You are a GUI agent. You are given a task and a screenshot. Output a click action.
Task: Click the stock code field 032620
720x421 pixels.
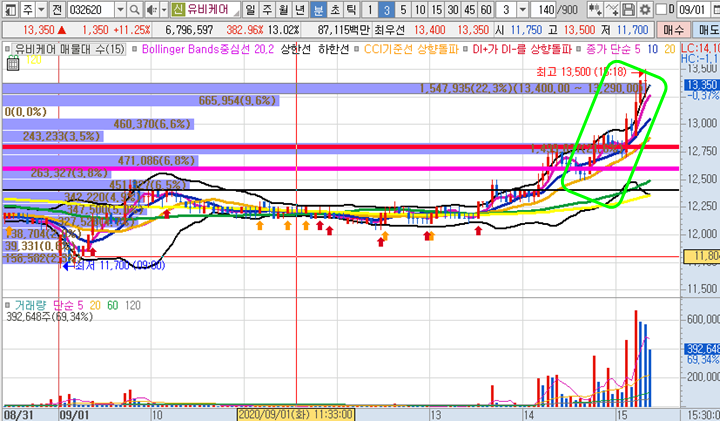pos(91,9)
